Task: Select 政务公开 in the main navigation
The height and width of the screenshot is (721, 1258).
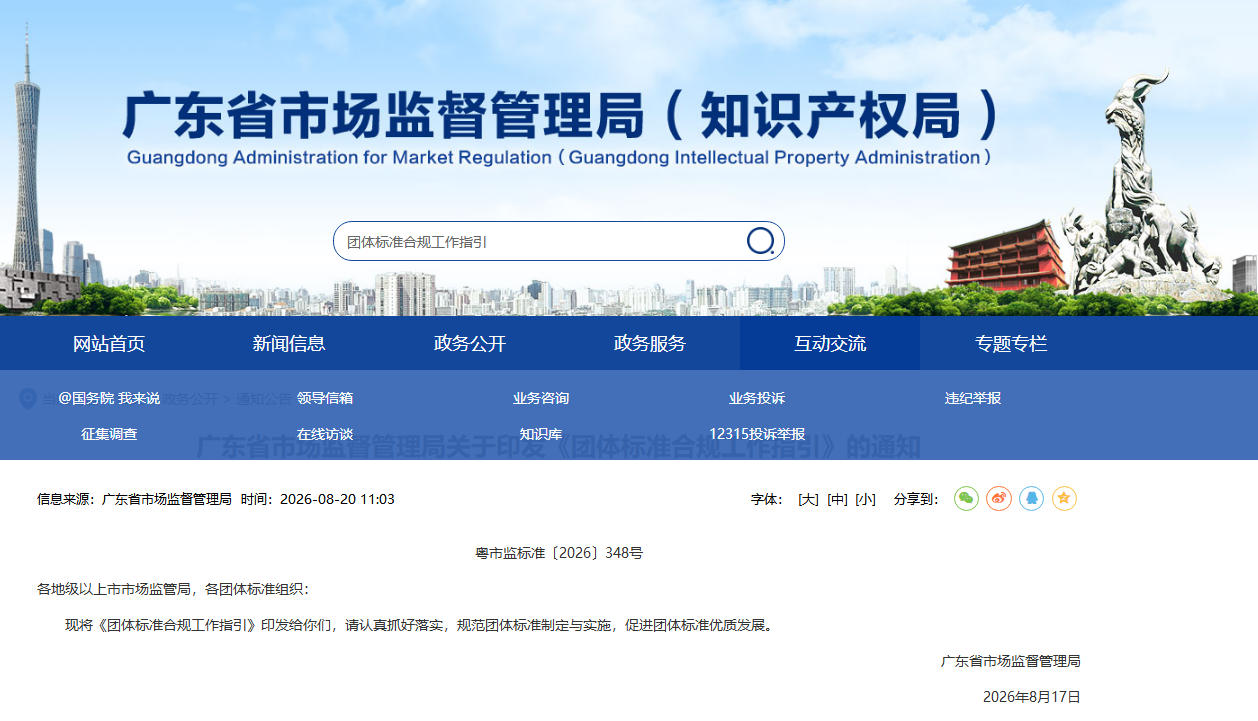Action: (470, 343)
